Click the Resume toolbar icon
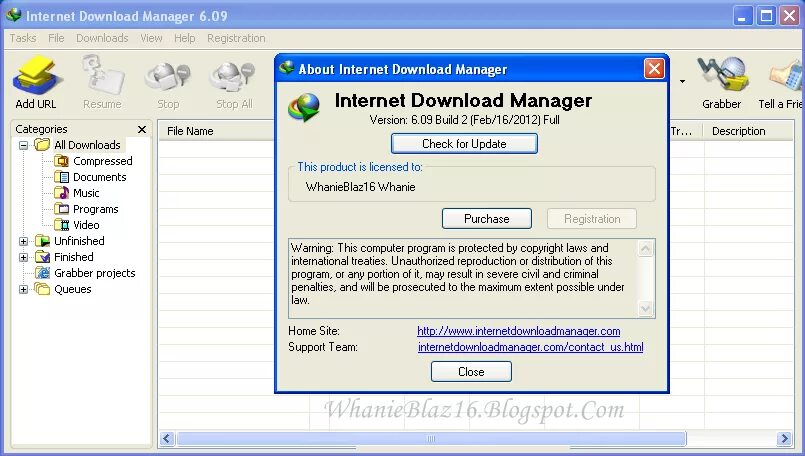 [x=103, y=76]
